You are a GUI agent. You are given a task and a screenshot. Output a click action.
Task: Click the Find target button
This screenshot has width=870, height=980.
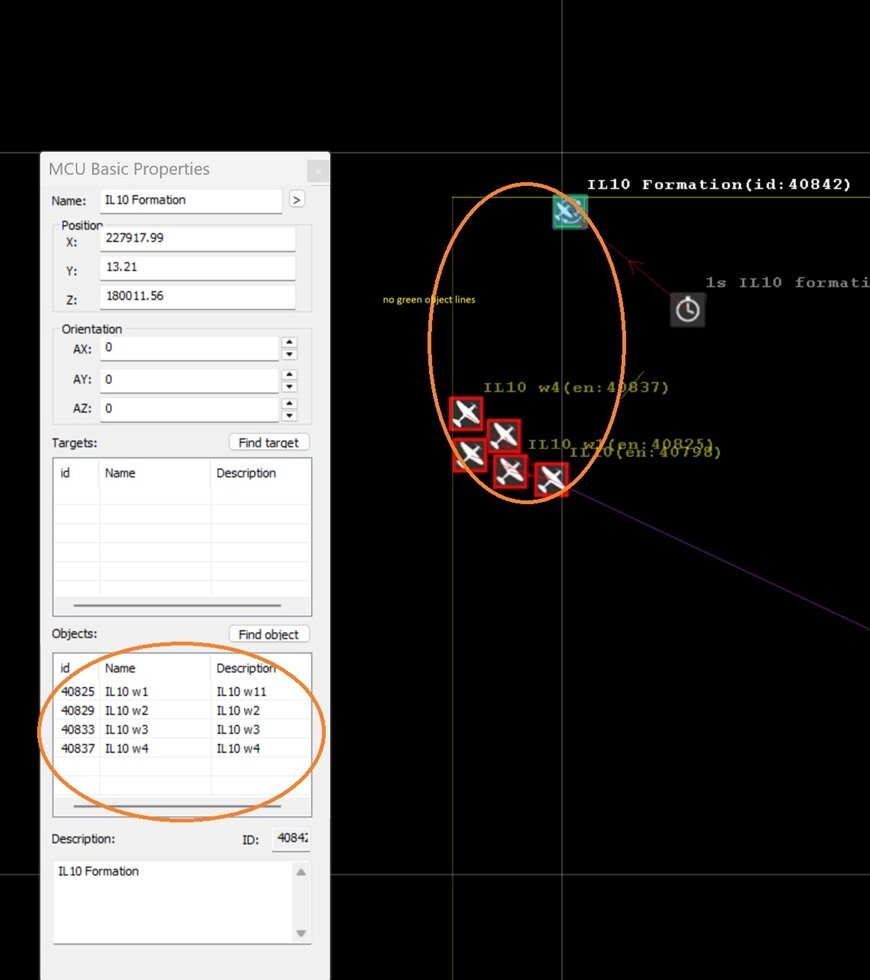point(269,442)
